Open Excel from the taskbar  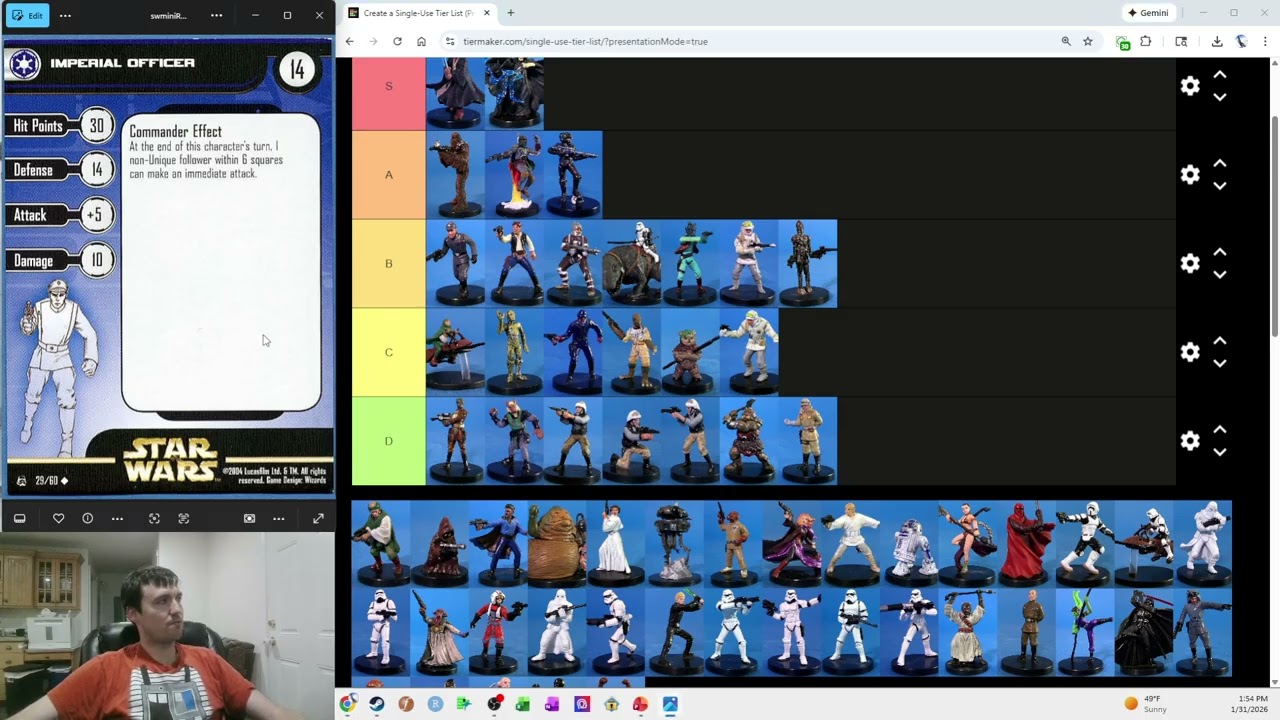coord(523,704)
